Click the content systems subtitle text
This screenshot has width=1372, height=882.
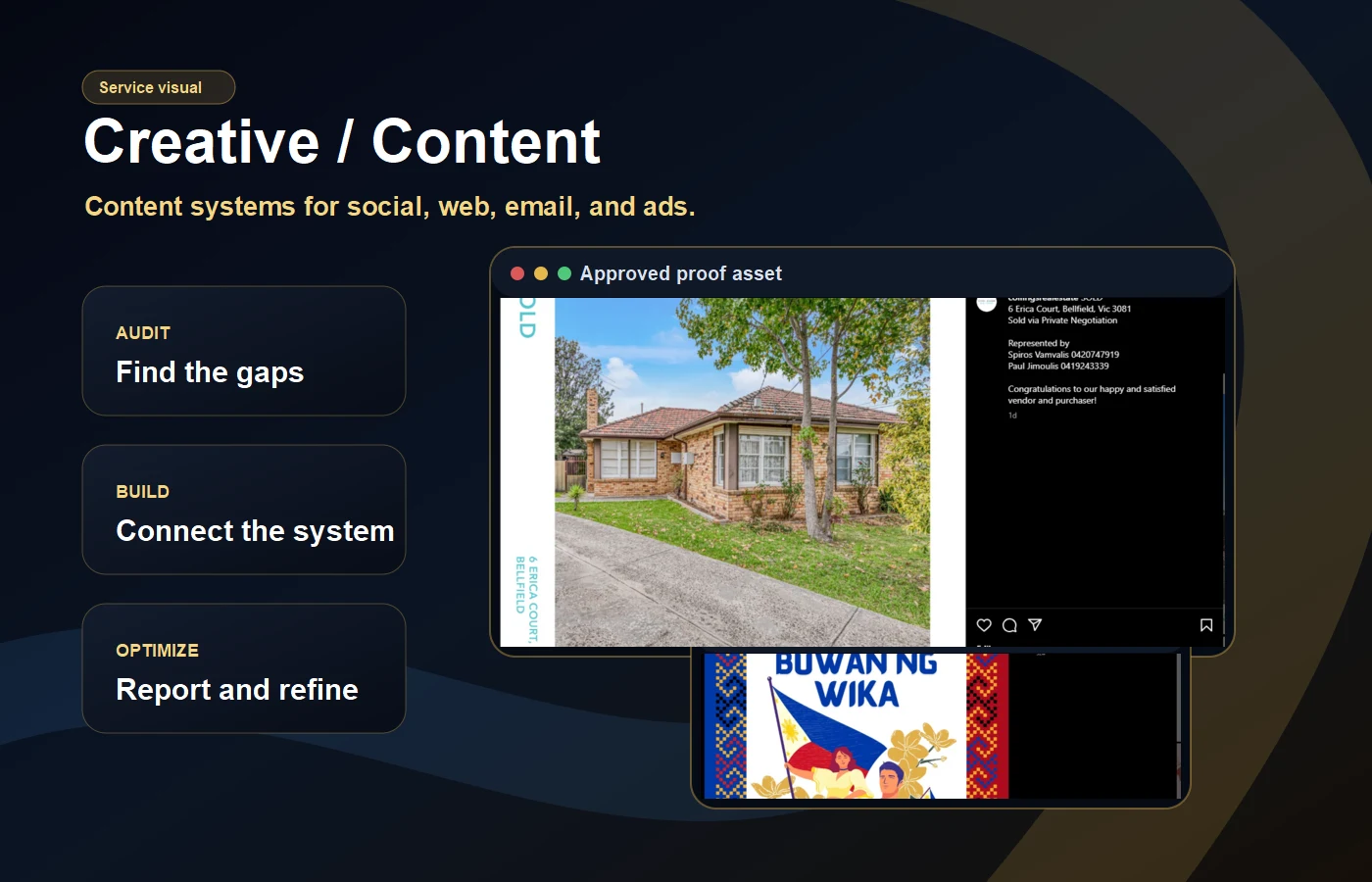tap(390, 207)
